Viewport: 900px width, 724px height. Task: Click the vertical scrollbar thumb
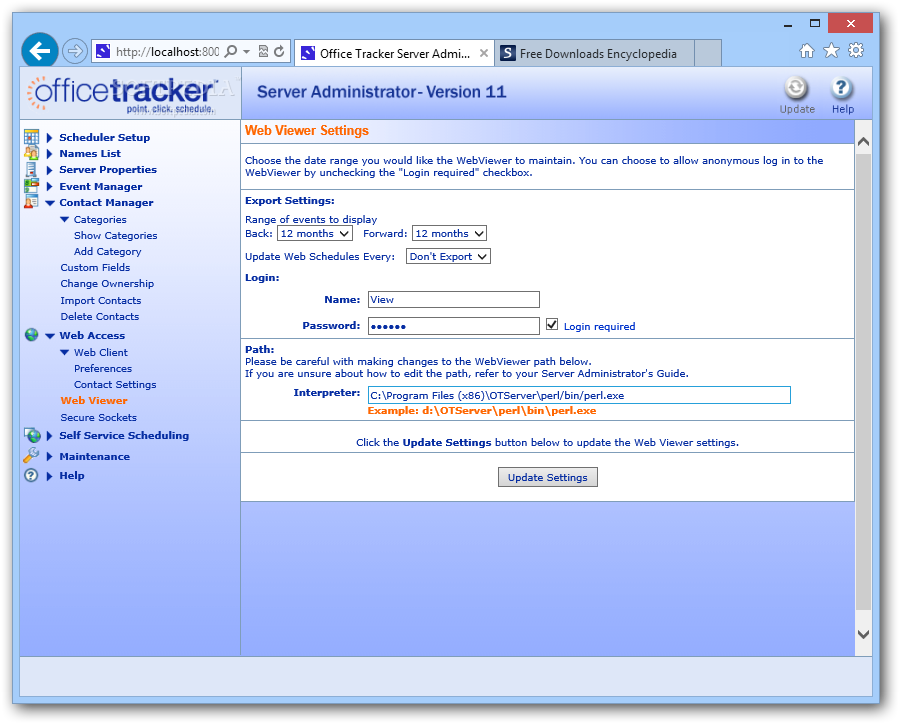click(x=863, y=382)
